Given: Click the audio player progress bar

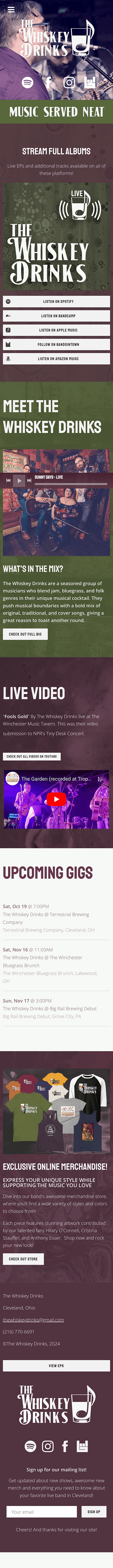Looking at the screenshot, I should click(71, 484).
